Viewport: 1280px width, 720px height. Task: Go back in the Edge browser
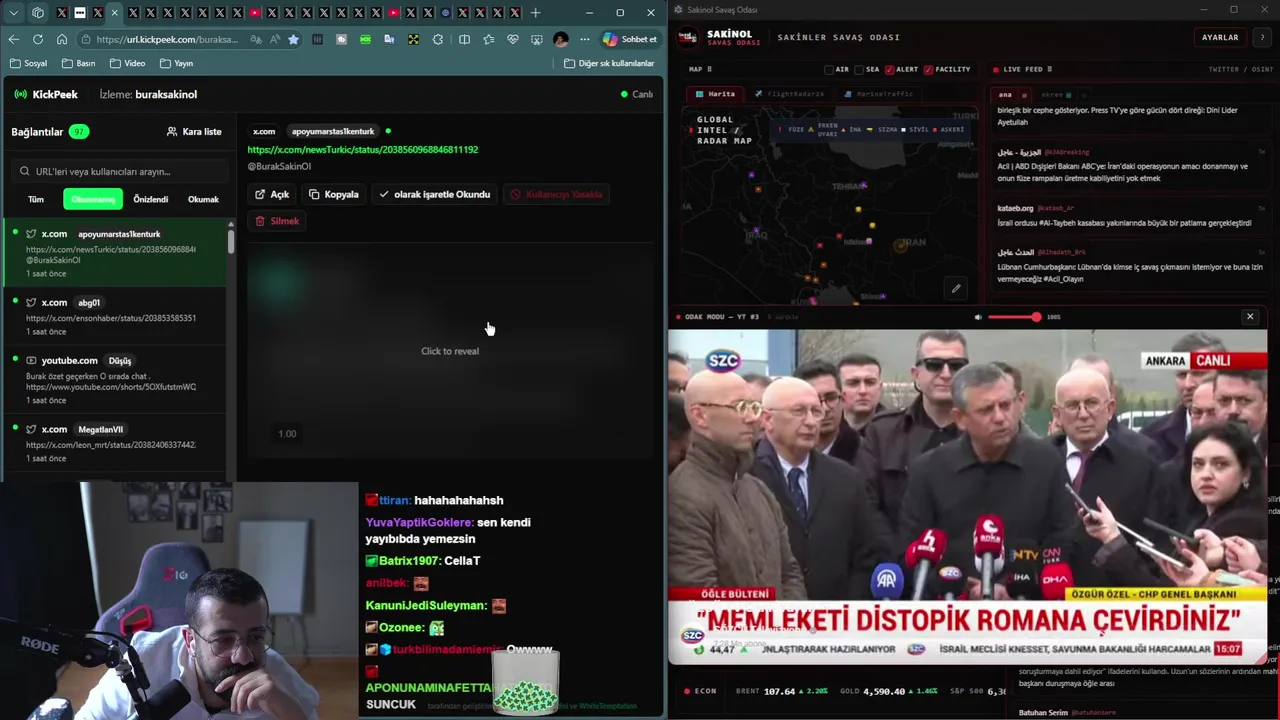pyautogui.click(x=13, y=39)
